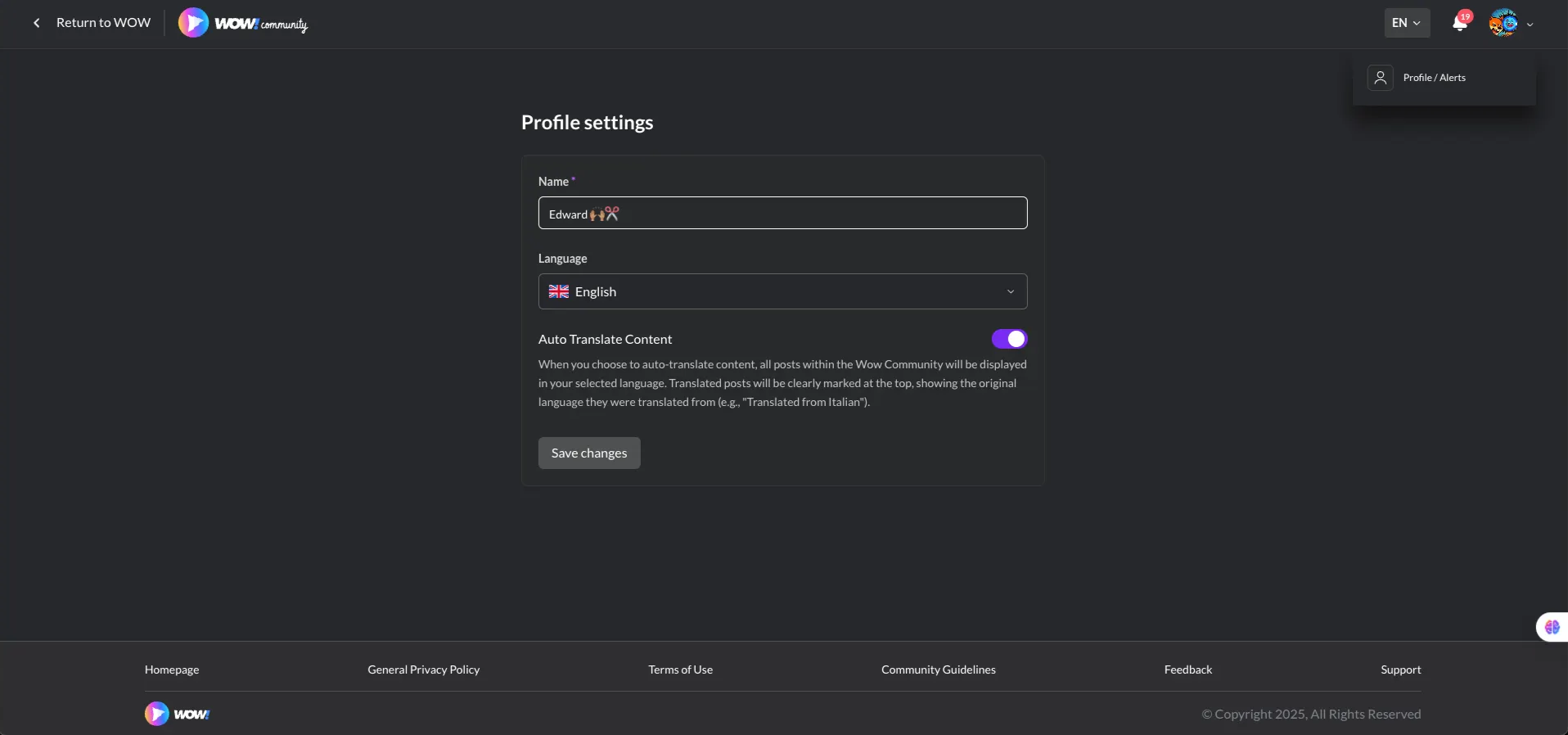Open General Privacy Policy footer link
This screenshot has height=735, width=1568.
click(423, 670)
